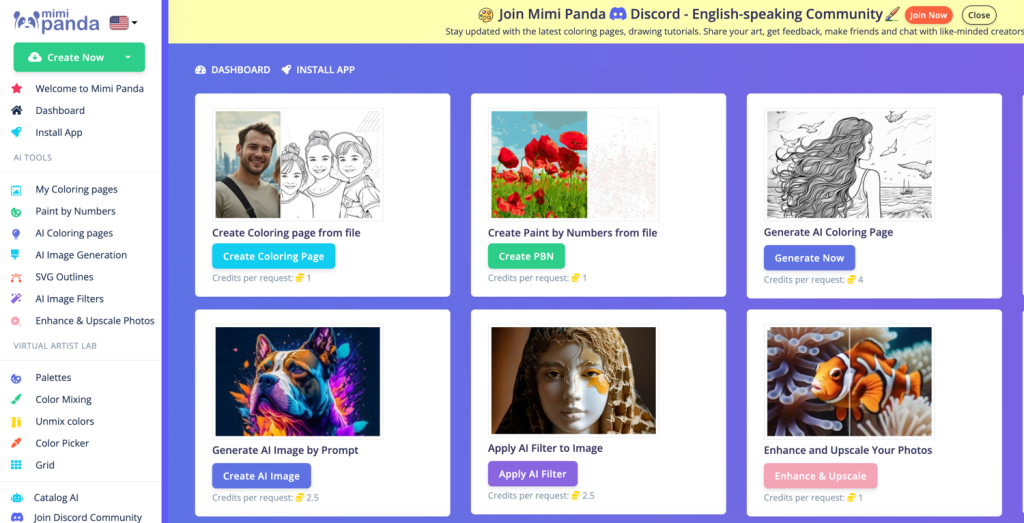Open Catalog AI in the sidebar
This screenshot has width=1024, height=523.
(x=56, y=498)
